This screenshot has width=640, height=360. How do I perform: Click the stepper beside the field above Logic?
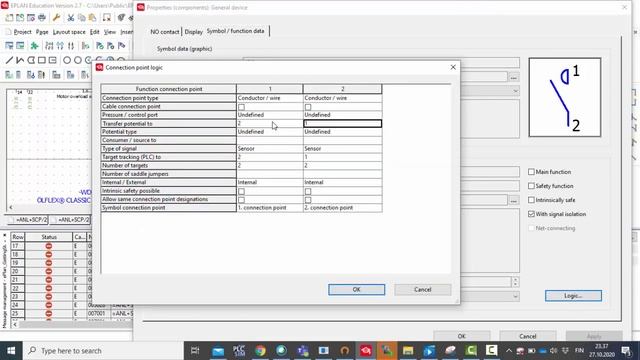pos(515,282)
